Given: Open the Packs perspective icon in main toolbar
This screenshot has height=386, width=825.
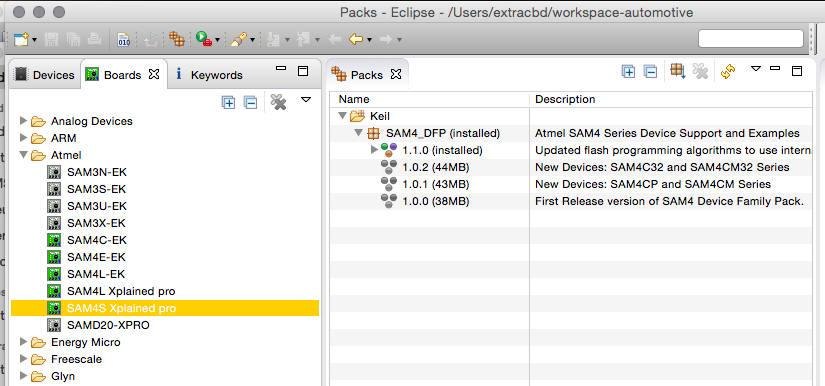Looking at the screenshot, I should click(x=176, y=39).
